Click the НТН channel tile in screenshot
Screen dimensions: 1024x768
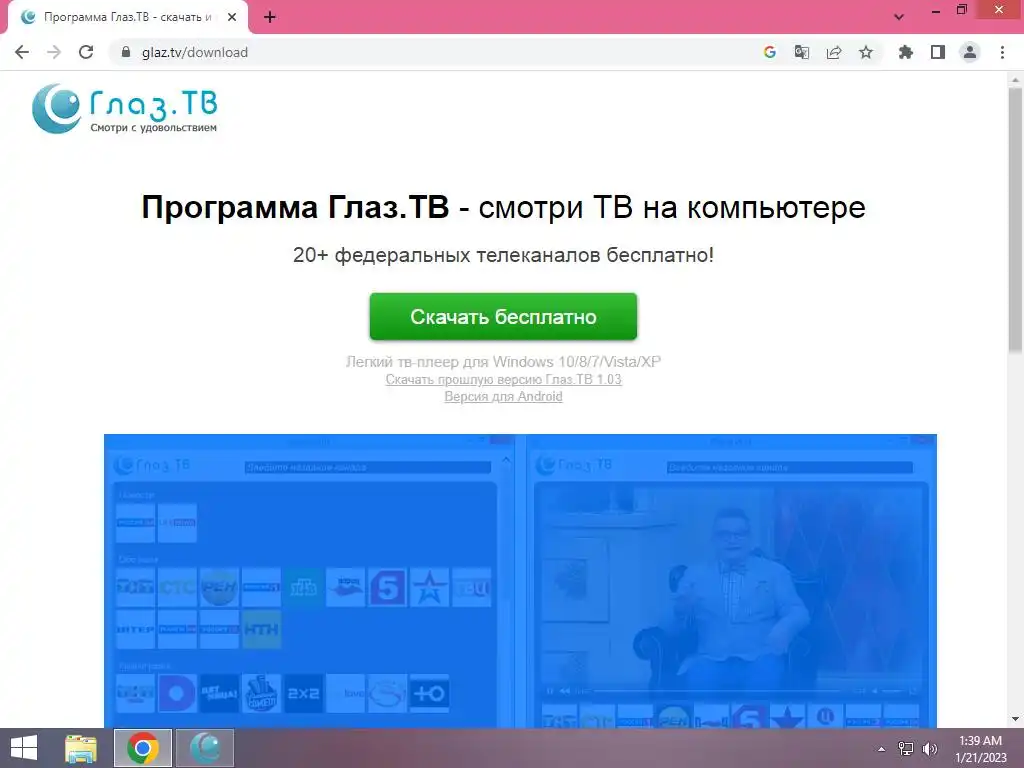[261, 629]
